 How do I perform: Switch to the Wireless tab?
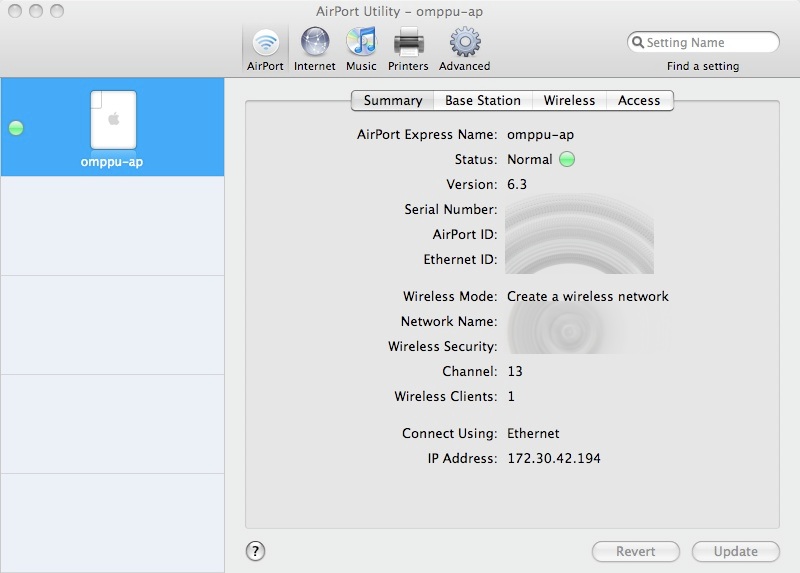pos(569,101)
